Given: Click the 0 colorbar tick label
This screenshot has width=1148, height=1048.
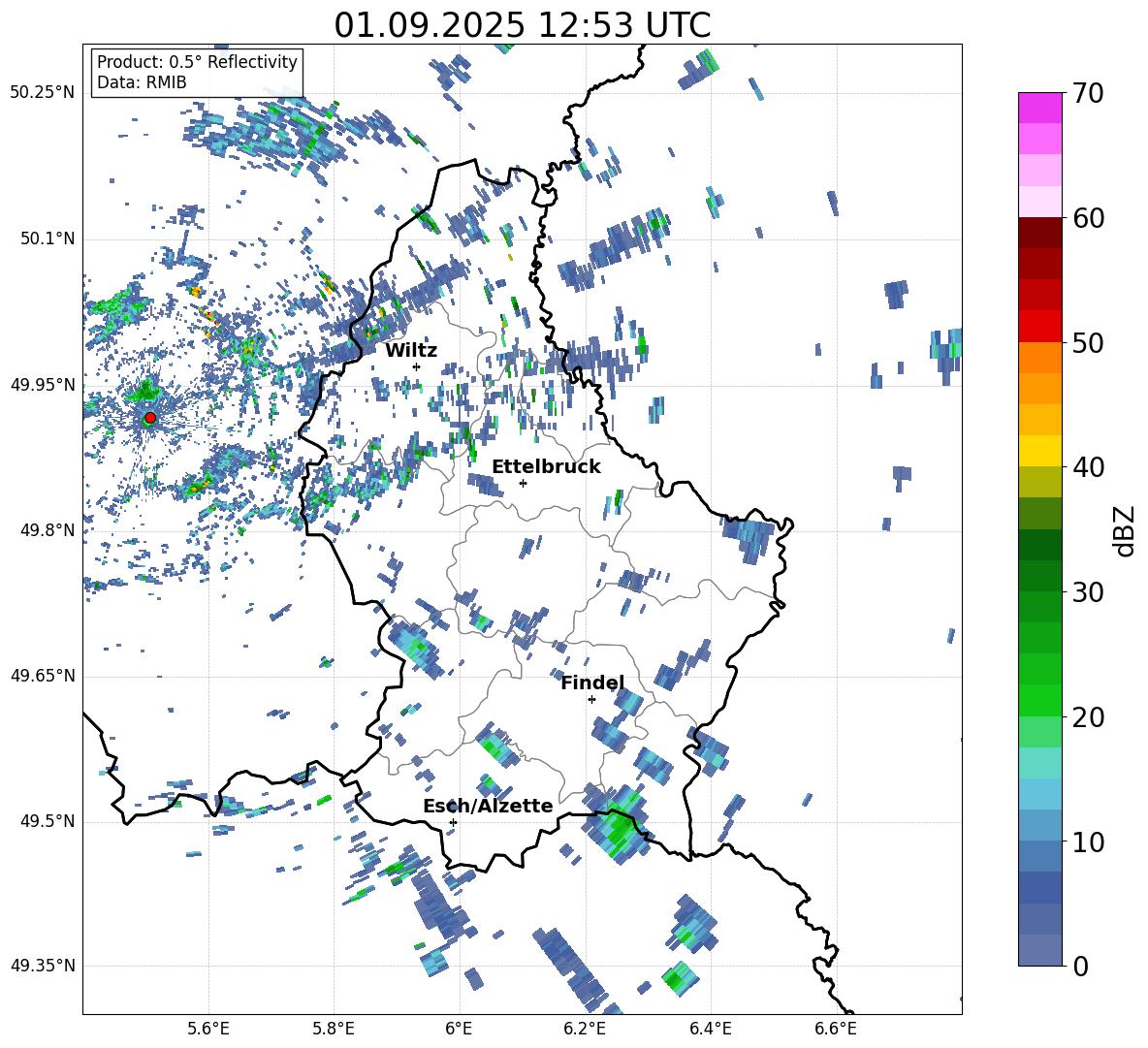Looking at the screenshot, I should tap(1081, 966).
